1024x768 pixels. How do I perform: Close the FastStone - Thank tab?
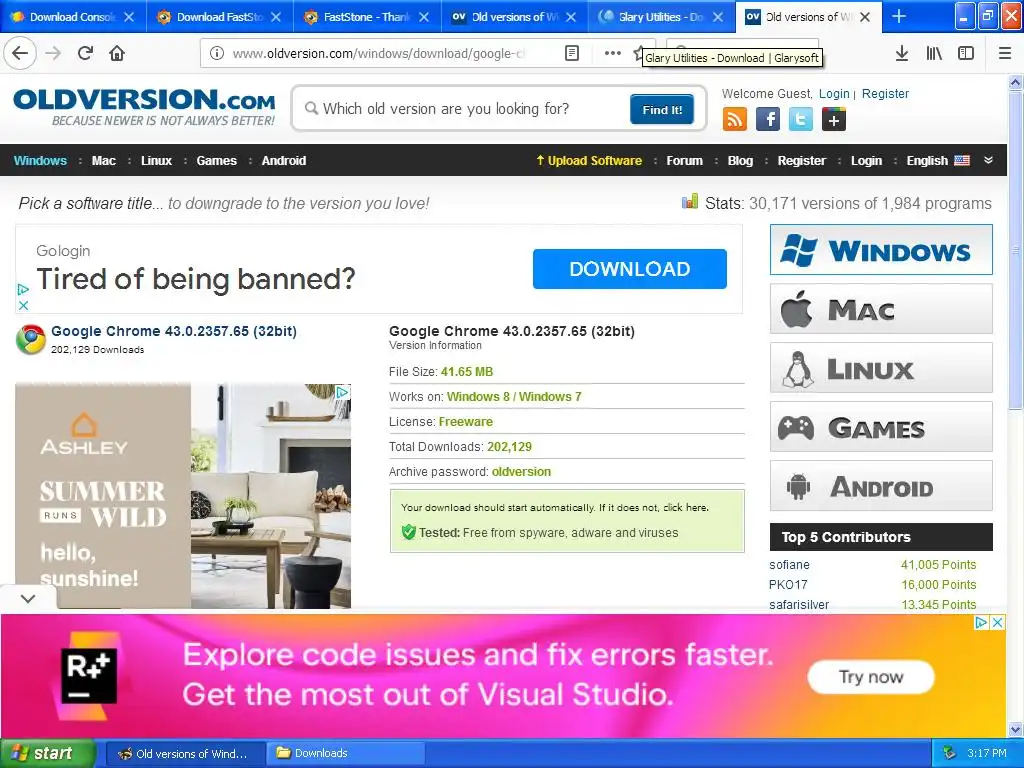tap(424, 17)
